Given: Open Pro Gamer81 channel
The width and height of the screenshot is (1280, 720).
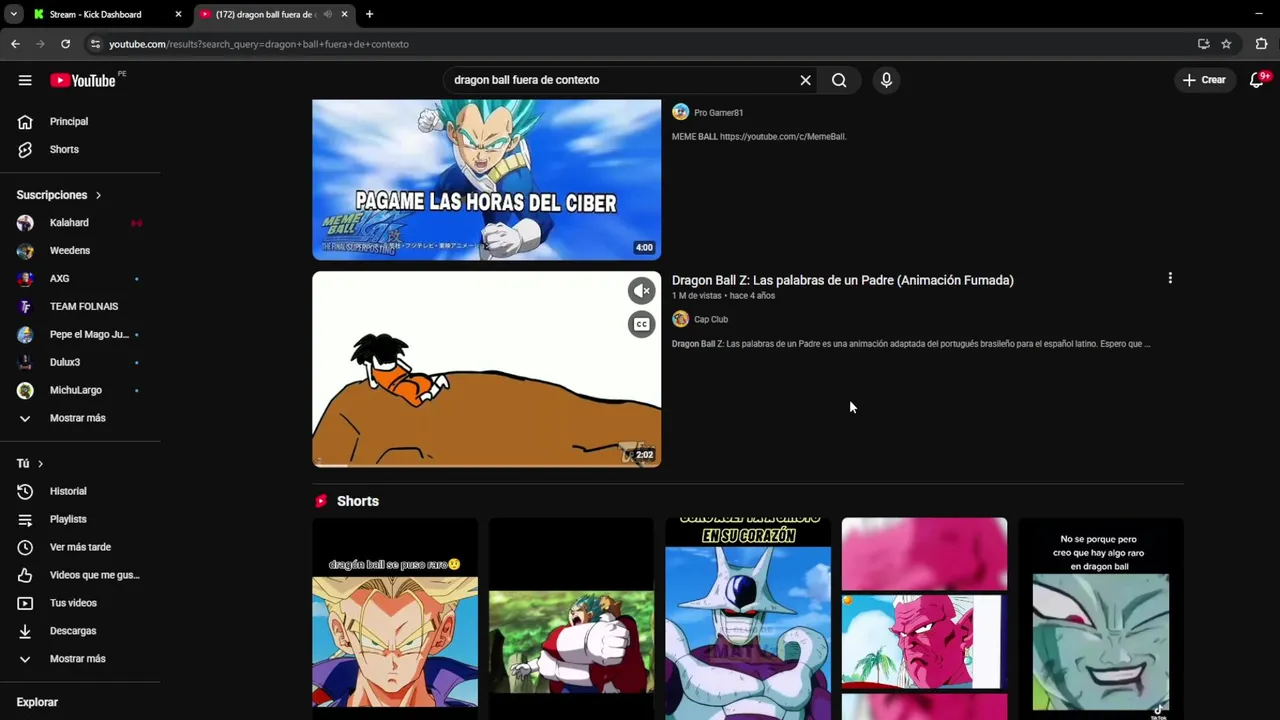Looking at the screenshot, I should pos(718,113).
